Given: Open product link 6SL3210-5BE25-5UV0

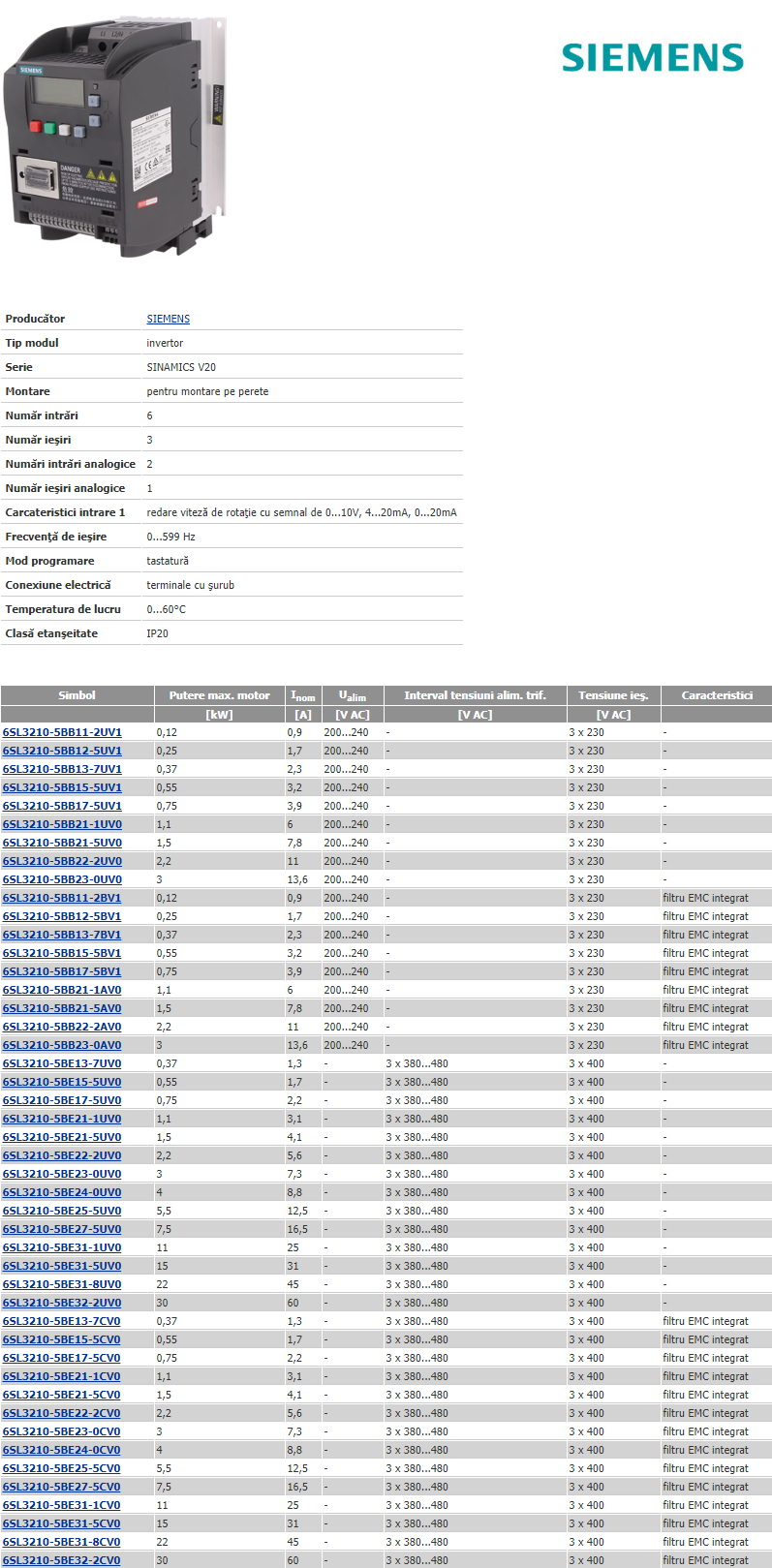Looking at the screenshot, I should click(x=62, y=1211).
